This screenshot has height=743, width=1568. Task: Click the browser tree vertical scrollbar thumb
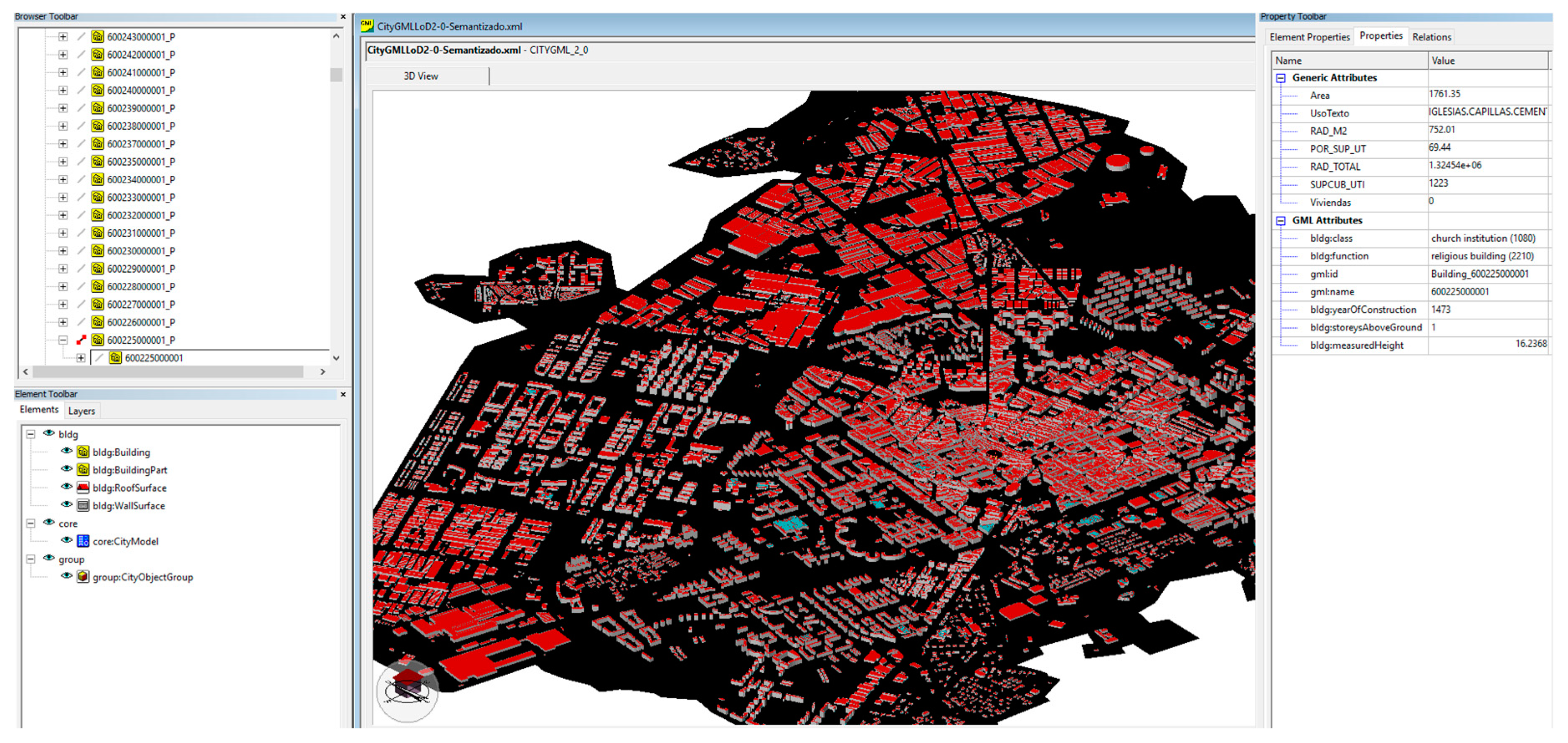click(336, 74)
